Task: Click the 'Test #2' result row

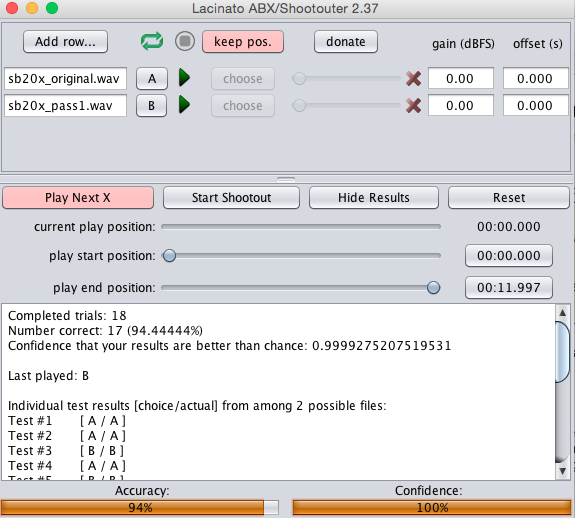Action: 67,436
